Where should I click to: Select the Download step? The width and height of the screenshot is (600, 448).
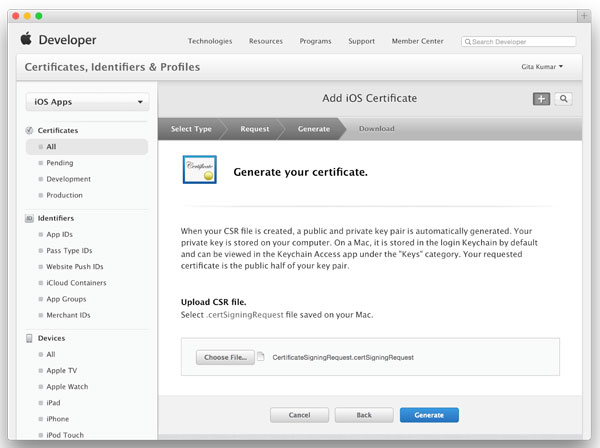[377, 129]
